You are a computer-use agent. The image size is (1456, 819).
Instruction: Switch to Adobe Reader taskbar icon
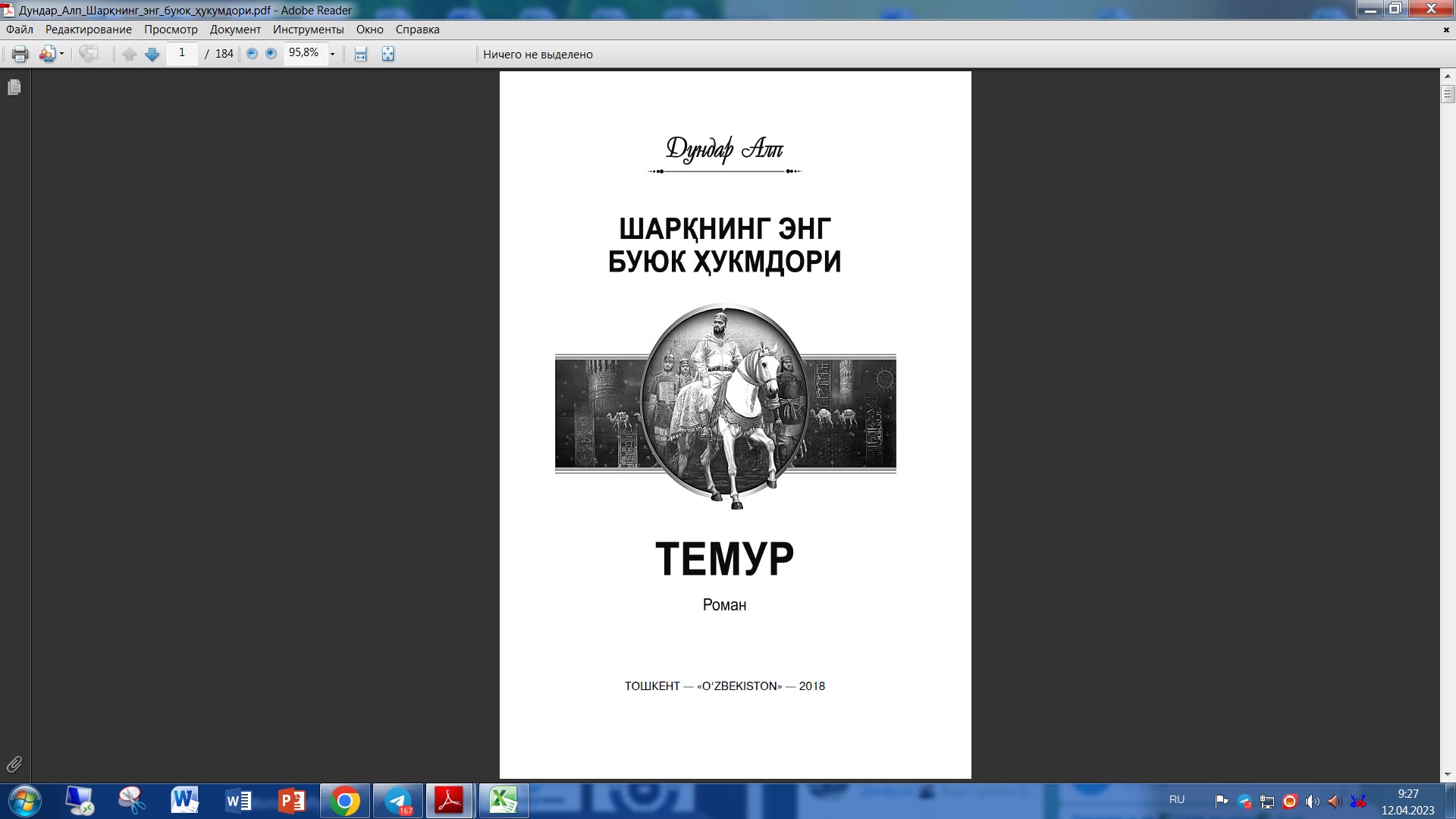coord(450,801)
